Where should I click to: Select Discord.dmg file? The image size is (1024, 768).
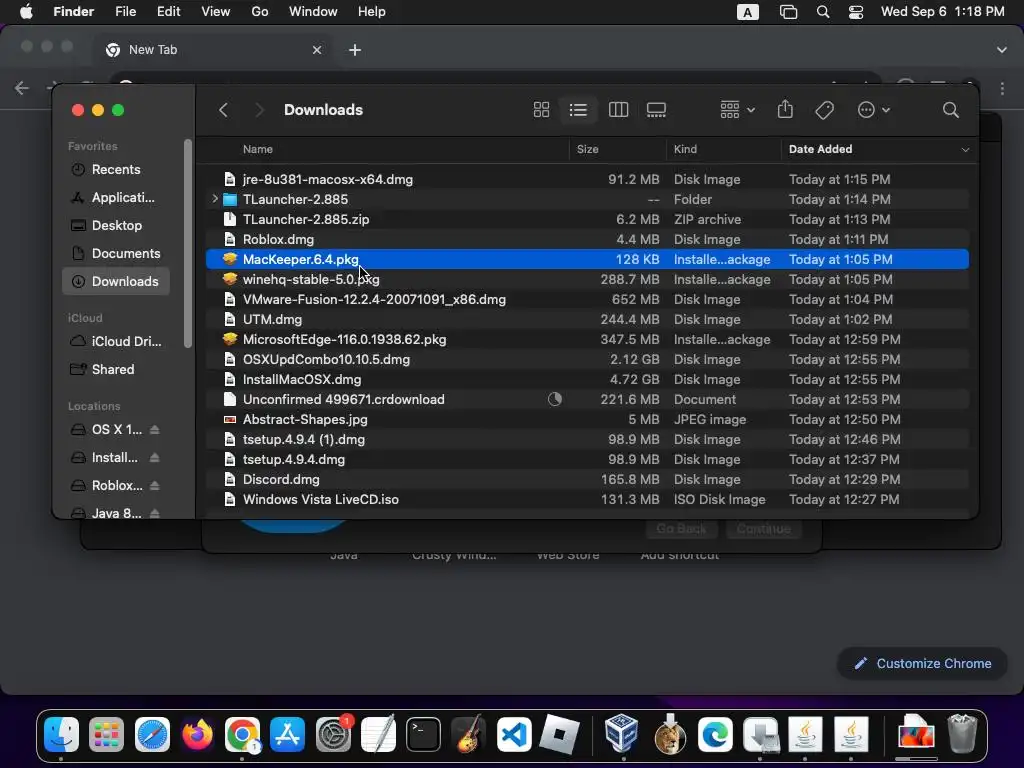587,479
